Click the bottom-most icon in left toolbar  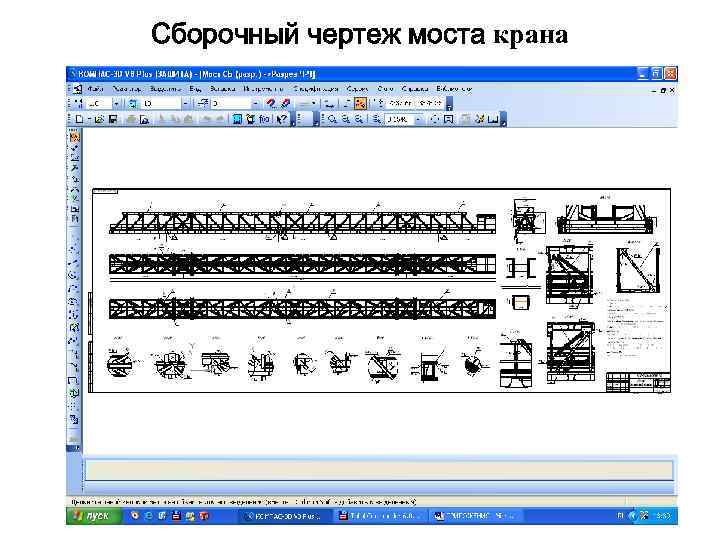point(74,419)
